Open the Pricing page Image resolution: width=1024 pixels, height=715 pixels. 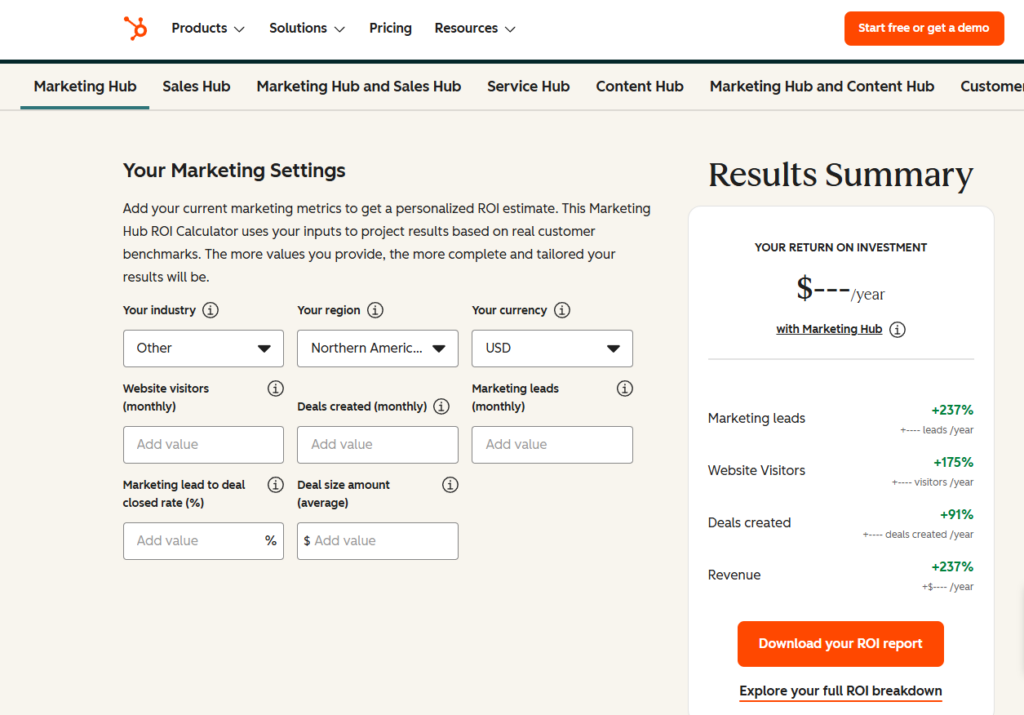pyautogui.click(x=390, y=28)
